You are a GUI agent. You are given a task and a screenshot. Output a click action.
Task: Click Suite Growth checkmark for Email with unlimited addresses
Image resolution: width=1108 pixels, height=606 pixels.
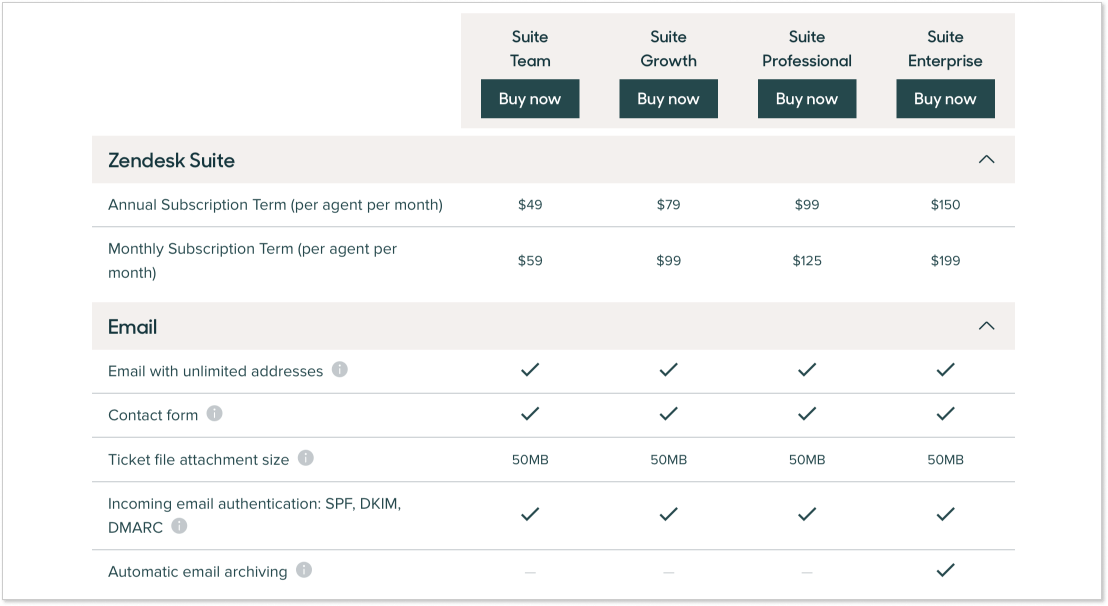point(668,369)
